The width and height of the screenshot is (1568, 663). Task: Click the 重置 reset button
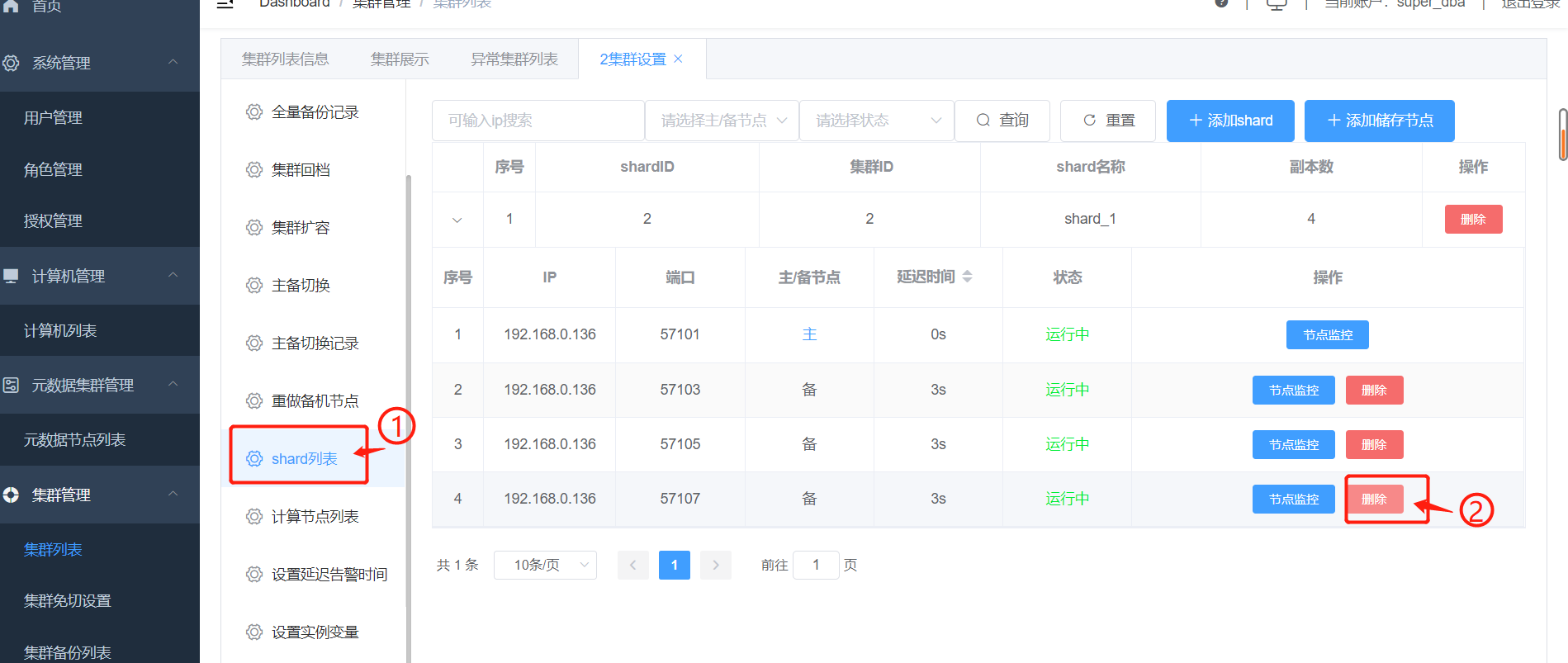click(1109, 121)
